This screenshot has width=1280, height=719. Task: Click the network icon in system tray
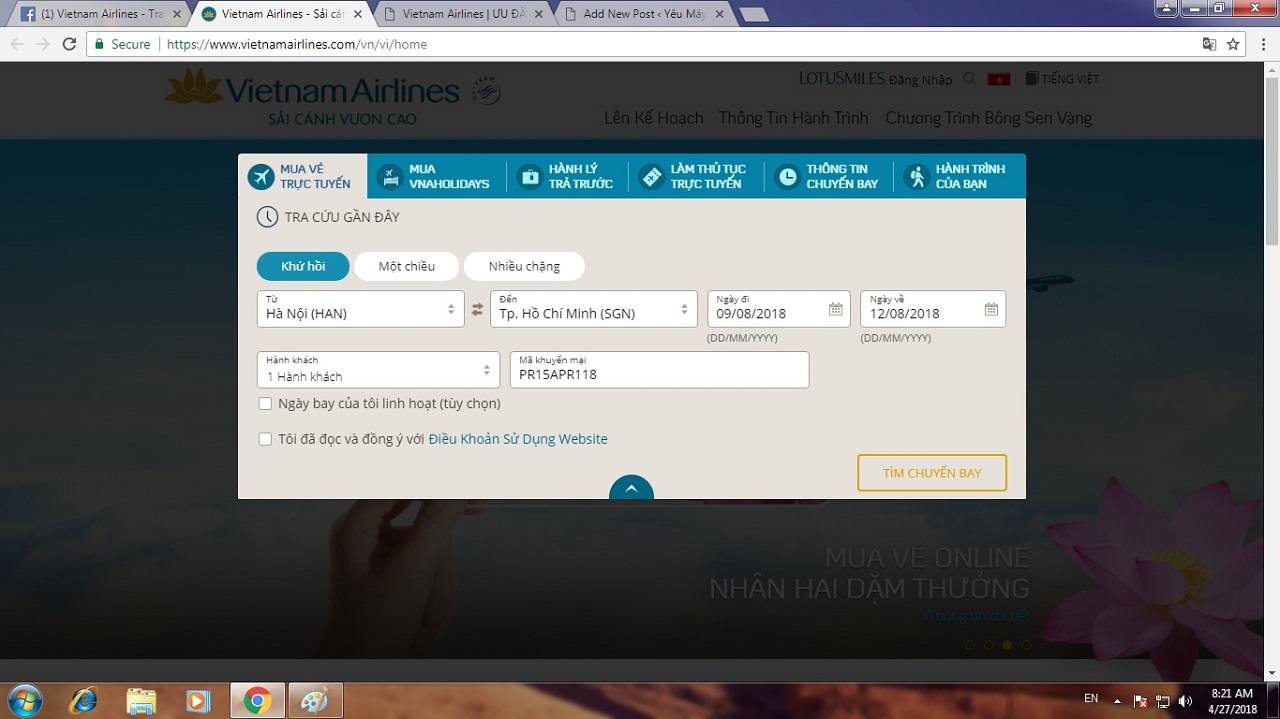coord(1163,701)
